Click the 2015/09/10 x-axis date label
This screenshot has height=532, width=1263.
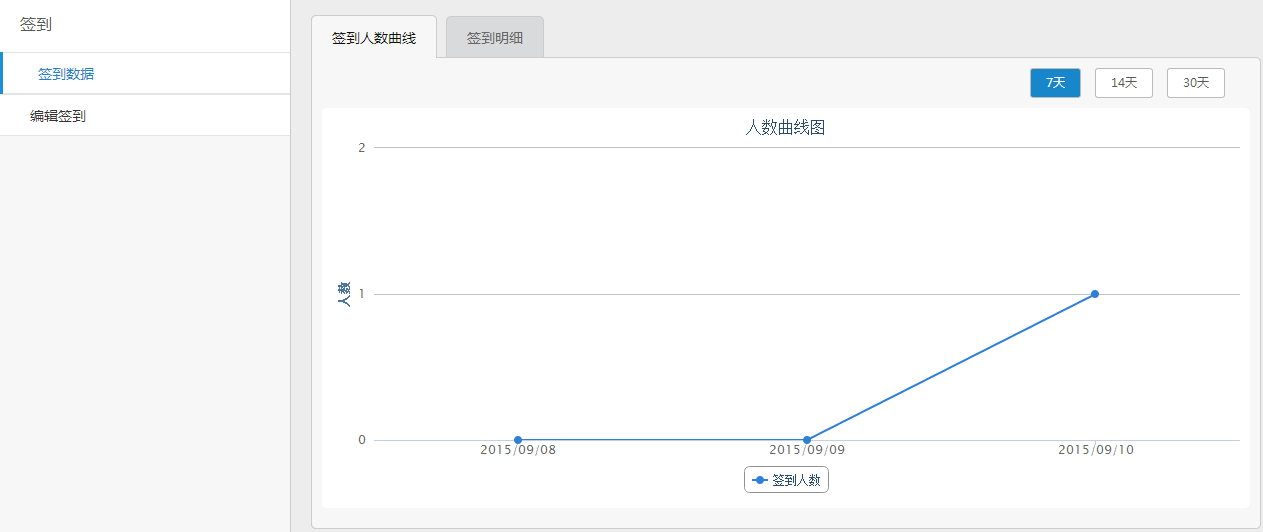[x=1096, y=451]
